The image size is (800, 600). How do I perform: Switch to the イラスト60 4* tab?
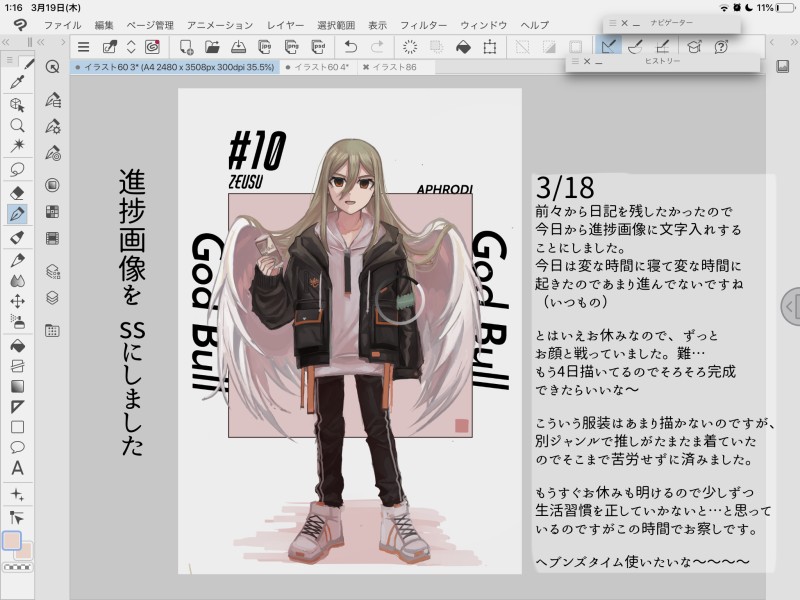[x=319, y=67]
